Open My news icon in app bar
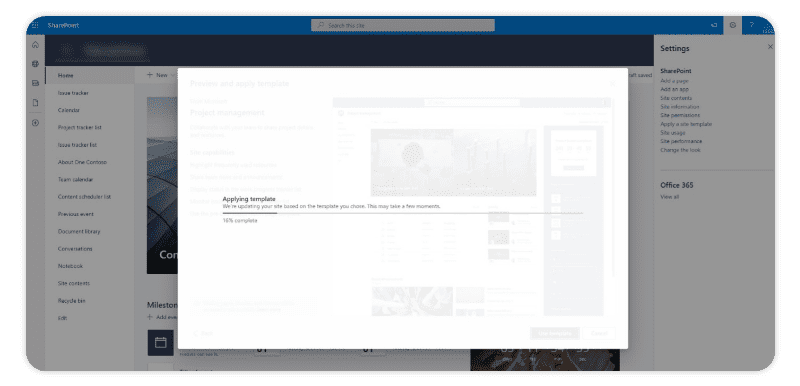Image resolution: width=800 pixels, height=386 pixels. pos(35,83)
